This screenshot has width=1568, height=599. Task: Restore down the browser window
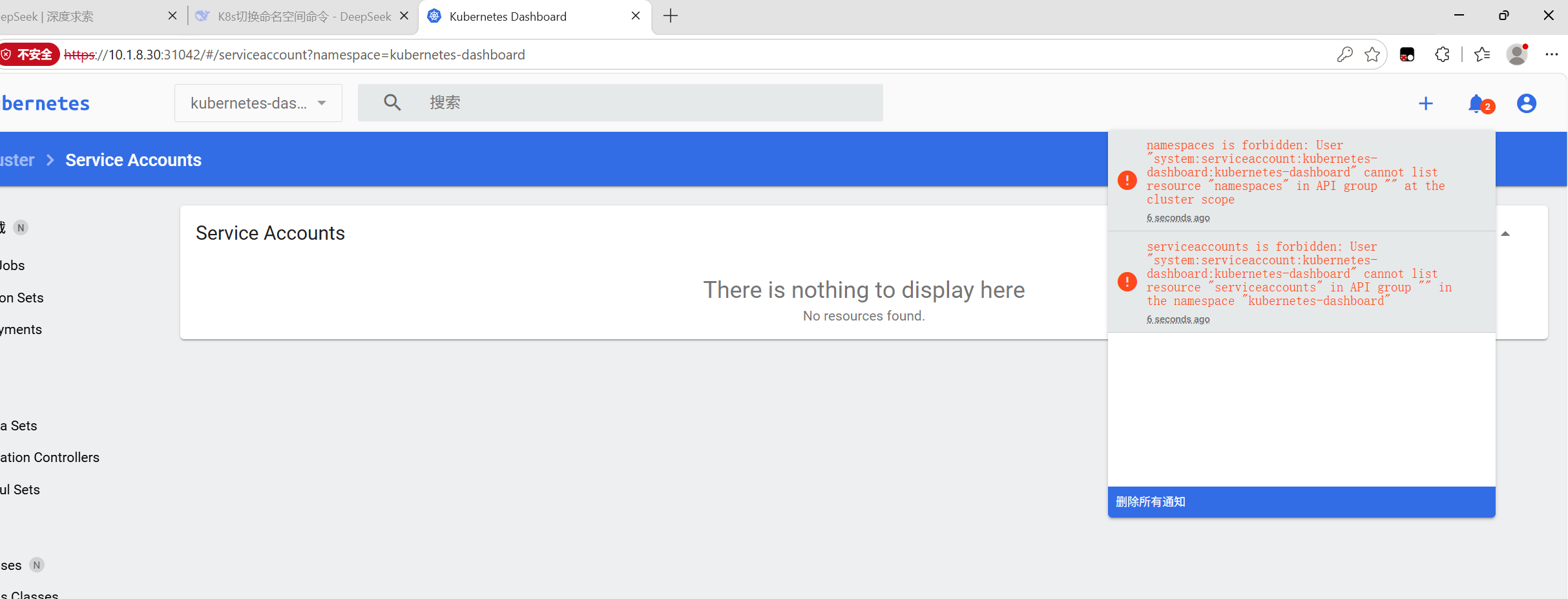(1504, 16)
